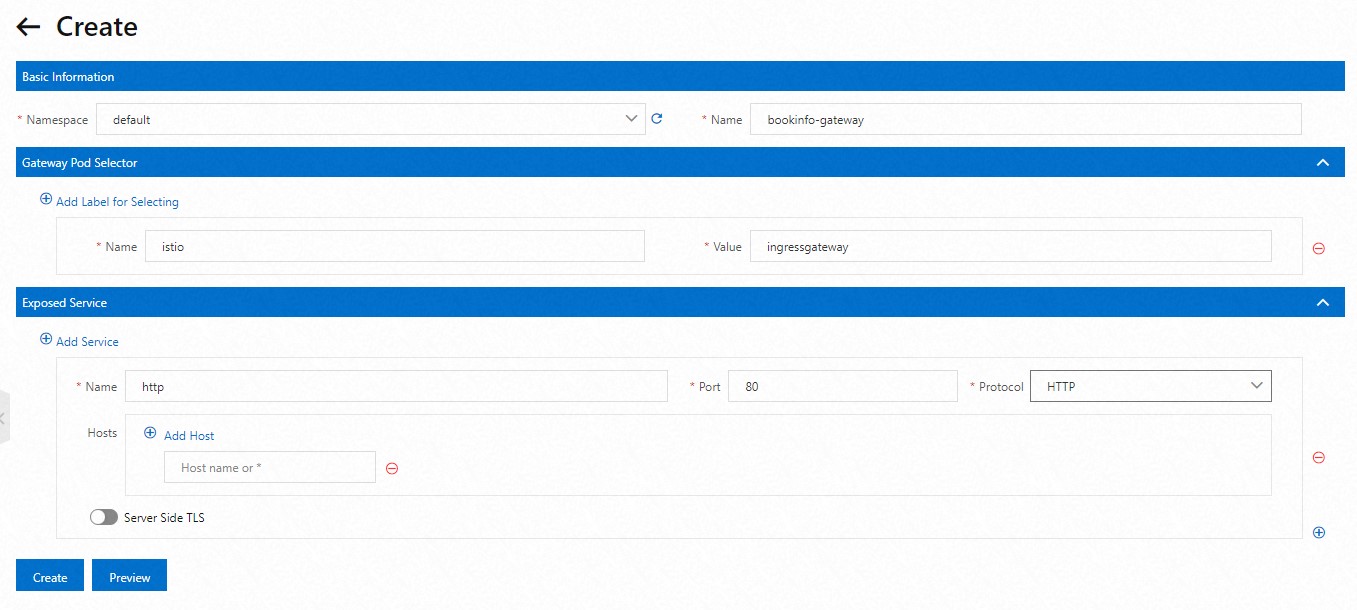This screenshot has width=1357, height=610.
Task: Edit the label Name field containing istio
Action: pyautogui.click(x=395, y=247)
